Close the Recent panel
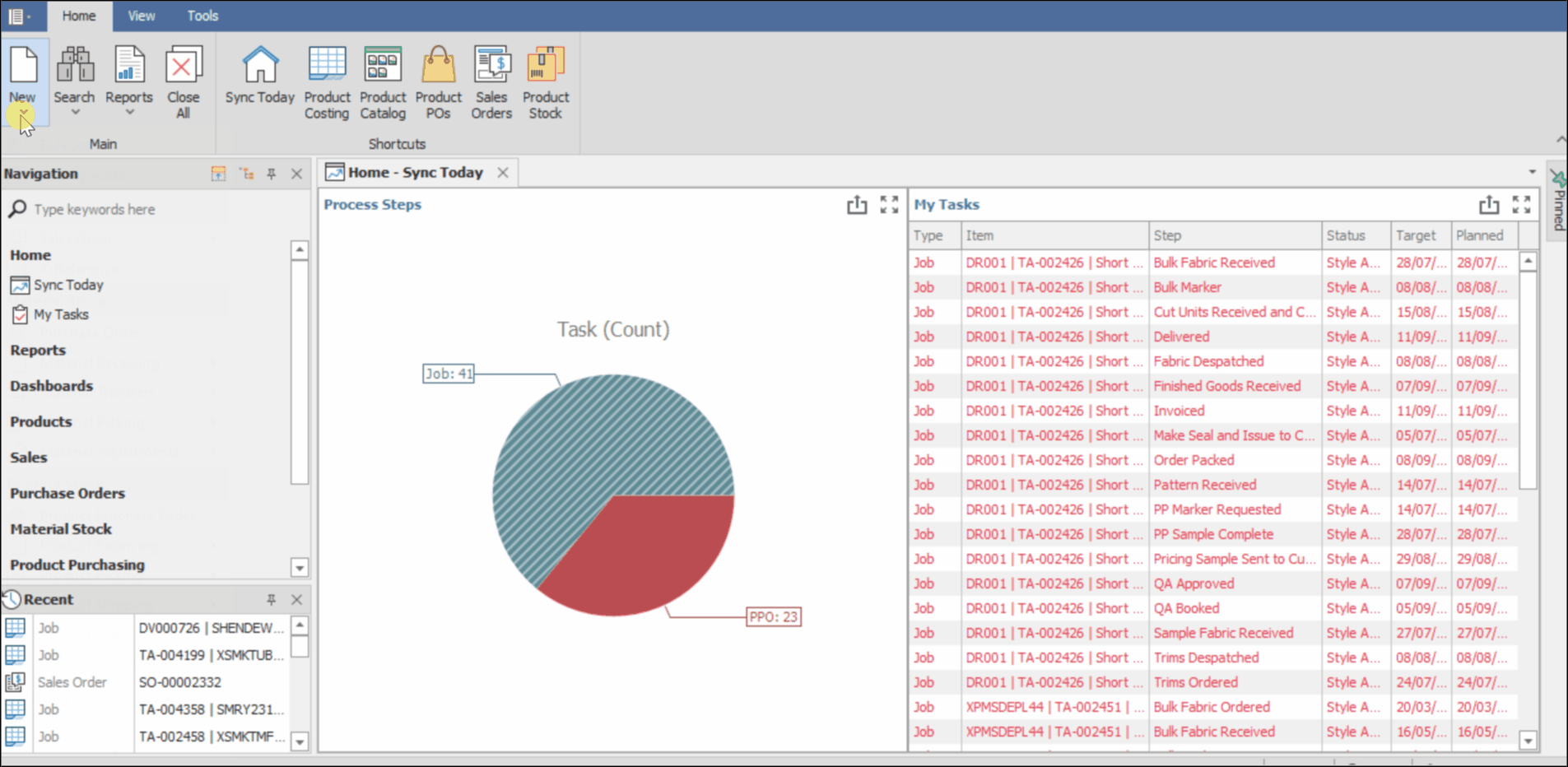This screenshot has height=767, width=1568. coord(297,600)
